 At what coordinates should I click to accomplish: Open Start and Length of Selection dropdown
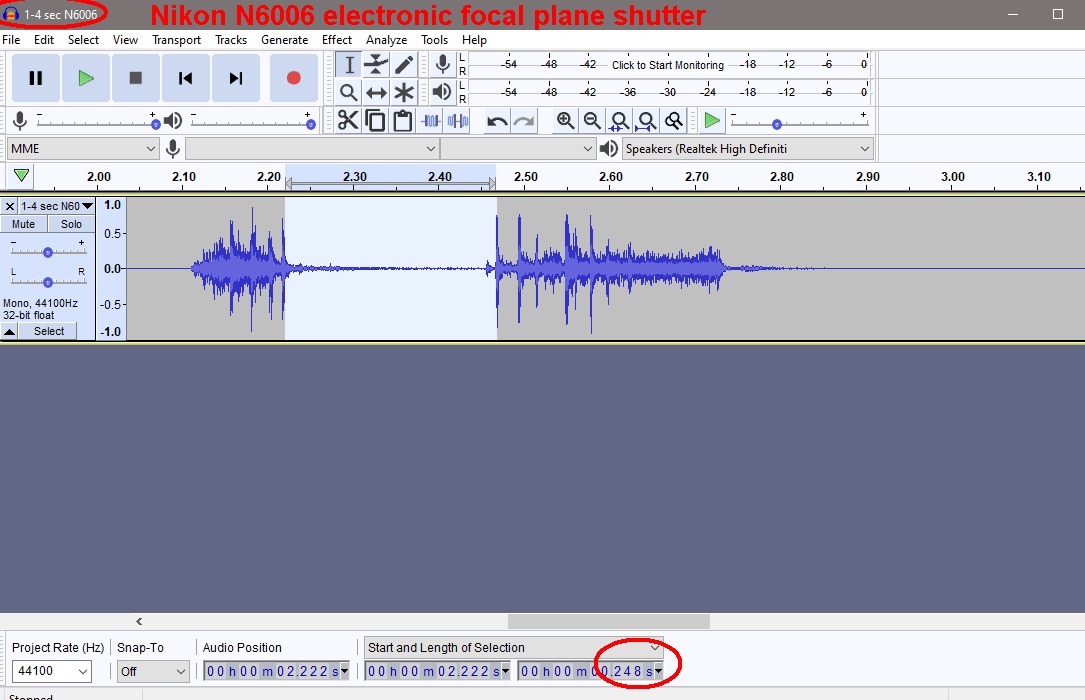click(x=513, y=647)
